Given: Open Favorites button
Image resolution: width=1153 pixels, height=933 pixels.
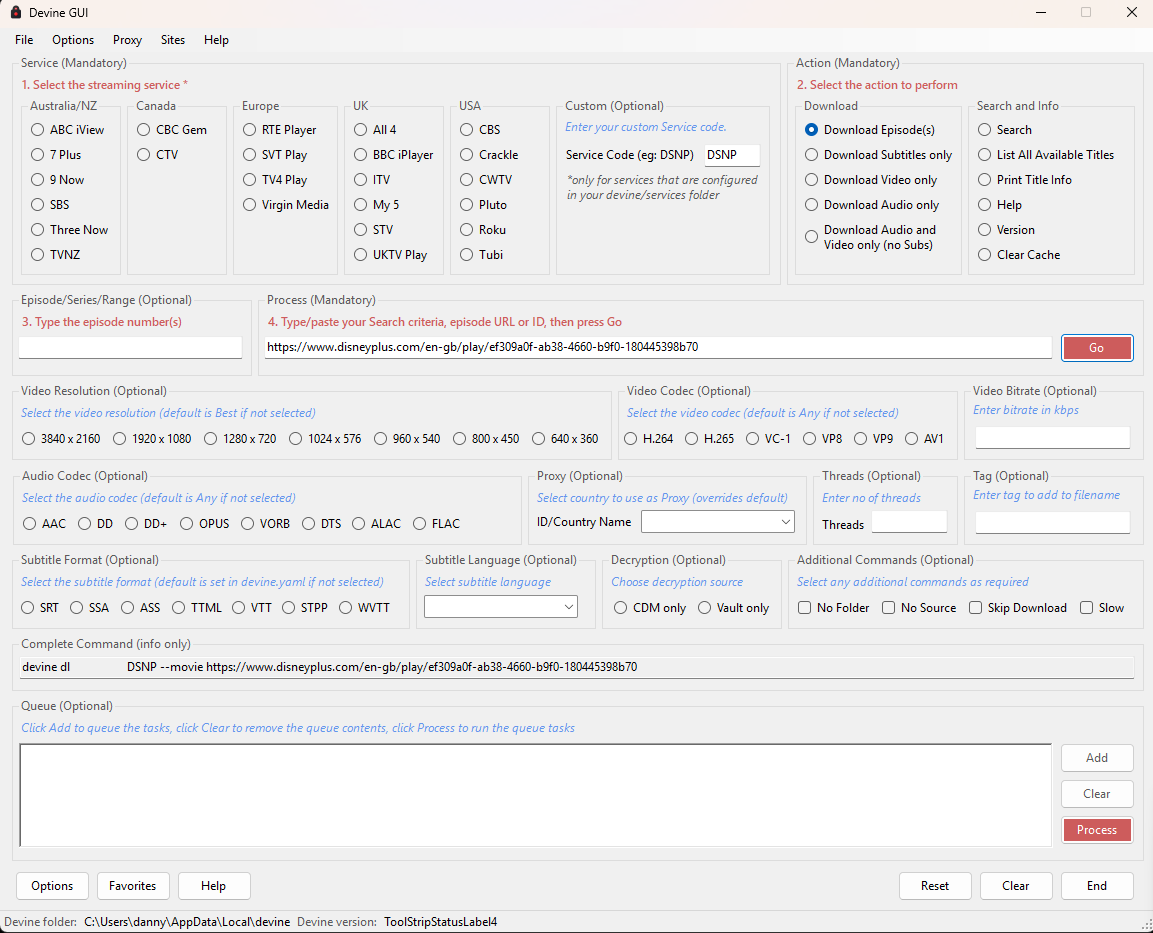Looking at the screenshot, I should click(133, 886).
